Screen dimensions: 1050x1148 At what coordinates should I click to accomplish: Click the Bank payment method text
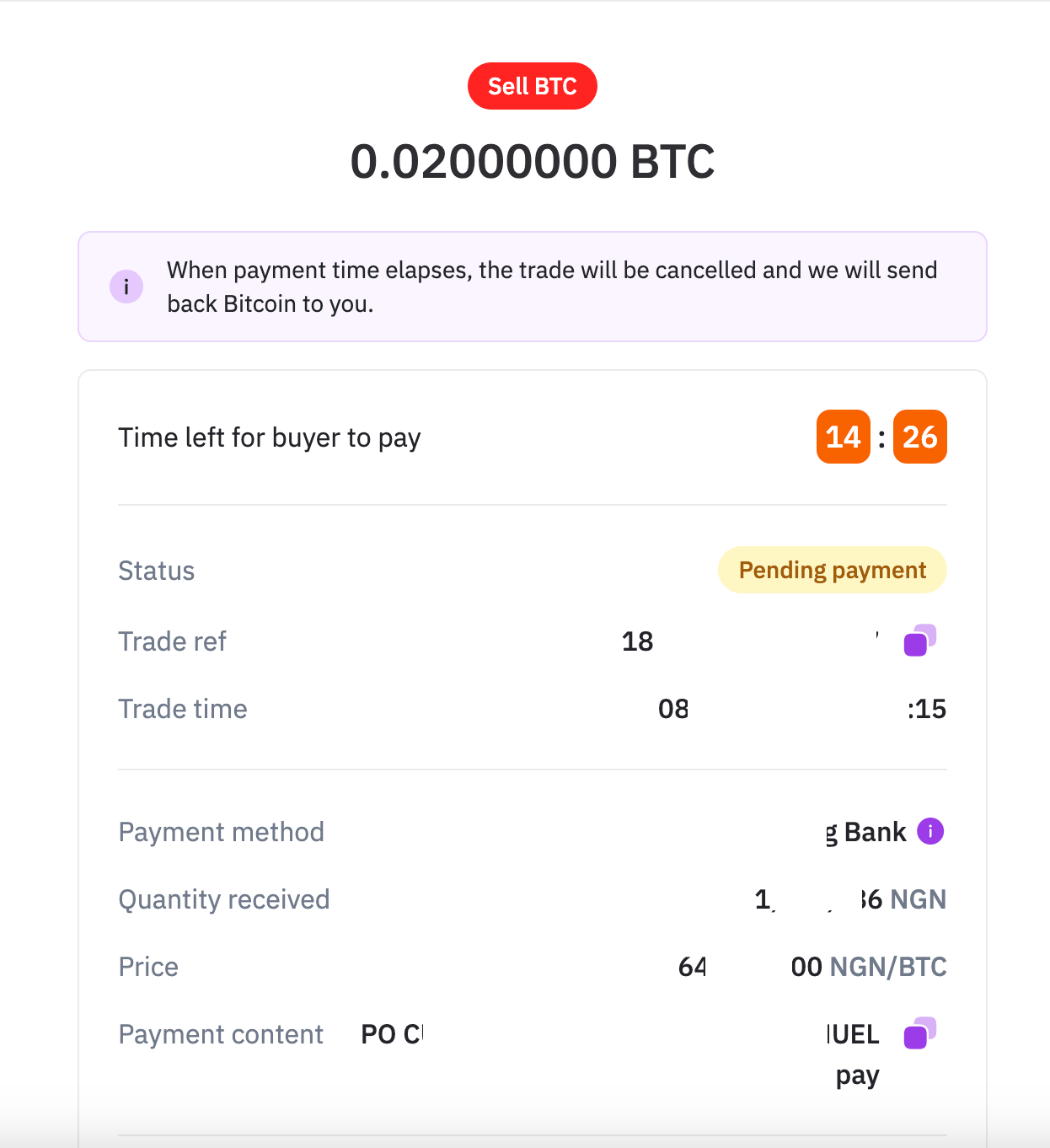[x=865, y=832]
